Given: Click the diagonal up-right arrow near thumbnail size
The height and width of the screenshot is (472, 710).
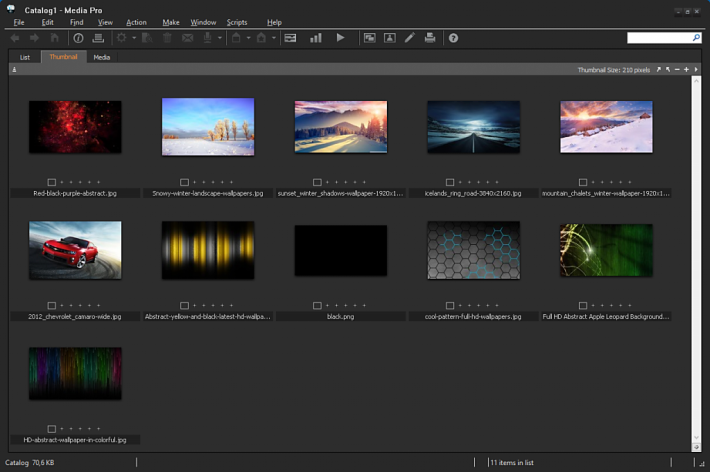Looking at the screenshot, I should coord(658,70).
